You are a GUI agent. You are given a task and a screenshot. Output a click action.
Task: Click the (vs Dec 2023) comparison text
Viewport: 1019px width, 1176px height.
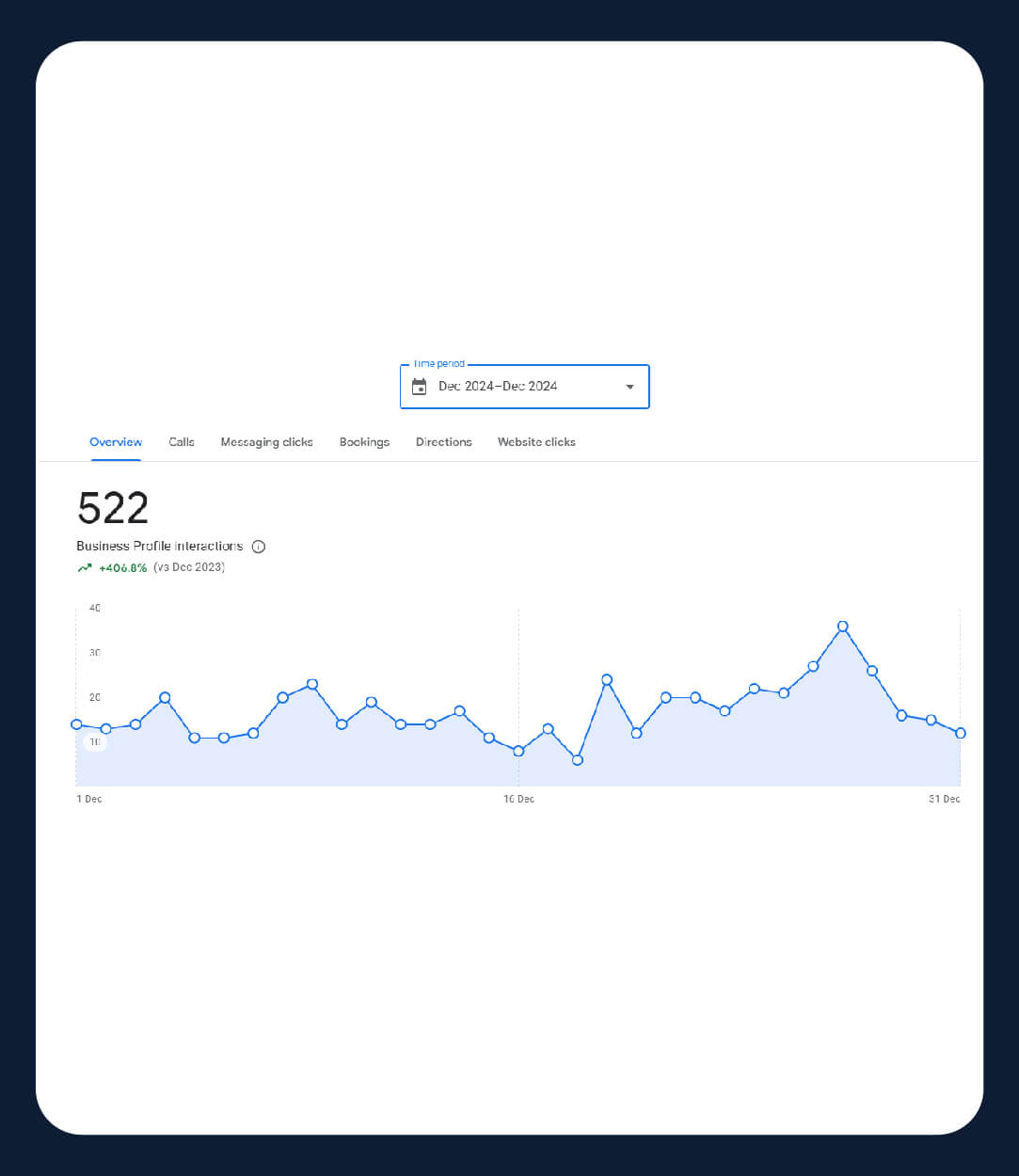tap(189, 567)
